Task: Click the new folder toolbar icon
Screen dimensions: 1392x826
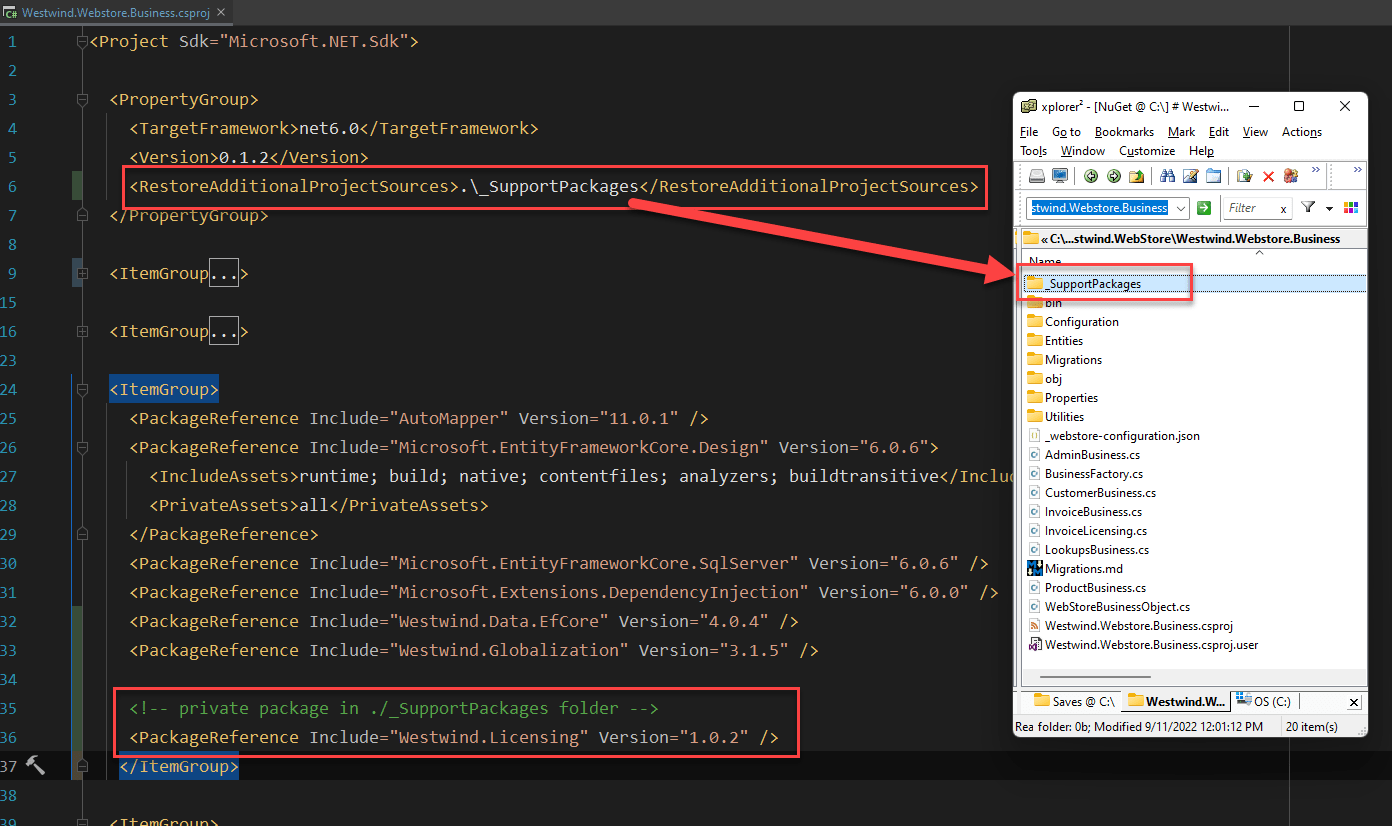Action: (1213, 177)
